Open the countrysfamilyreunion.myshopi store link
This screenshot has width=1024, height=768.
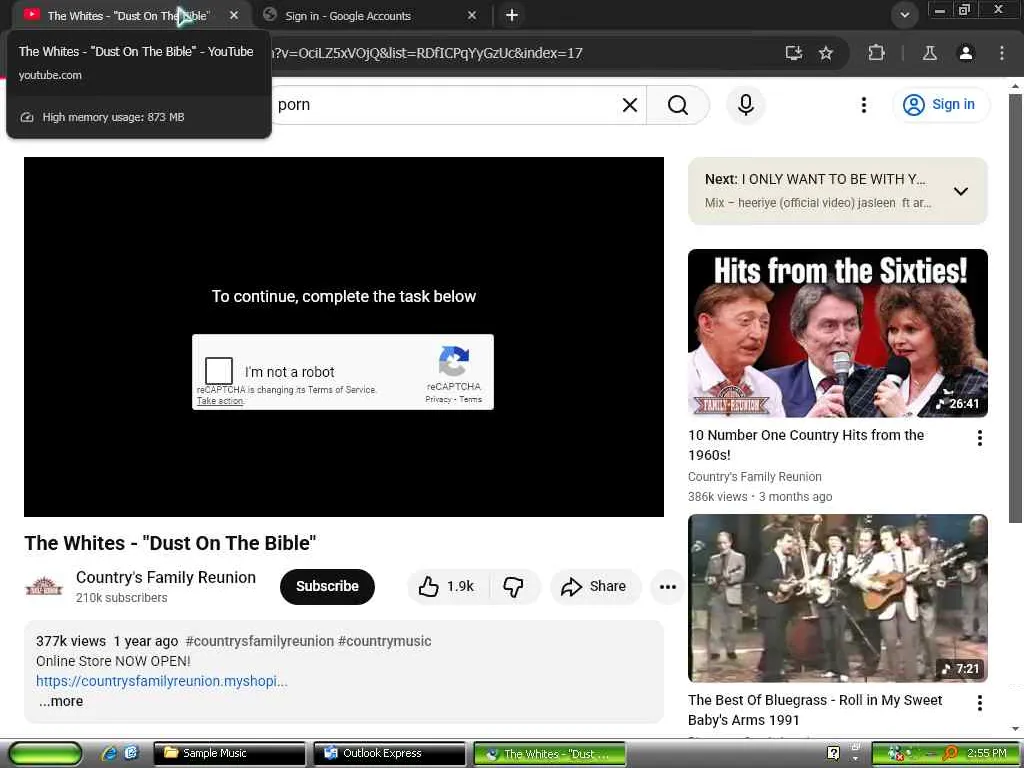tap(161, 681)
